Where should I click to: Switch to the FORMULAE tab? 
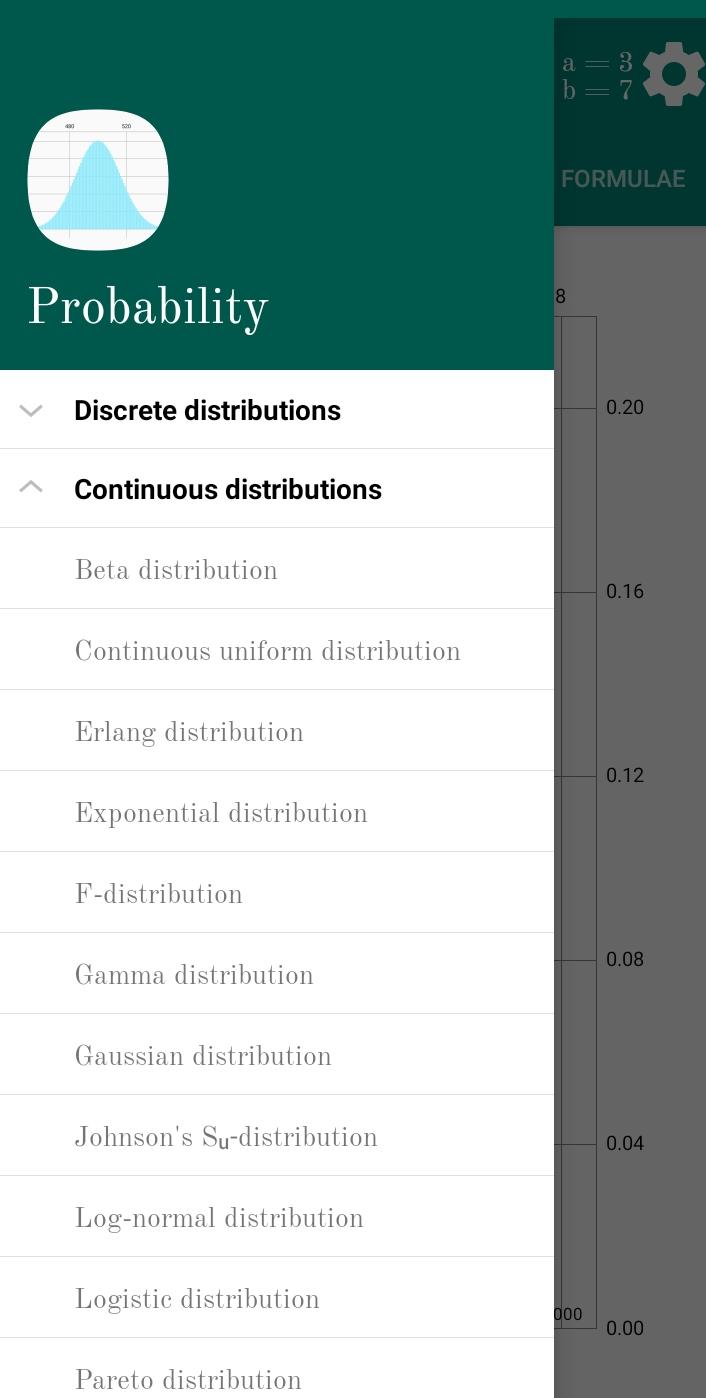pos(623,179)
